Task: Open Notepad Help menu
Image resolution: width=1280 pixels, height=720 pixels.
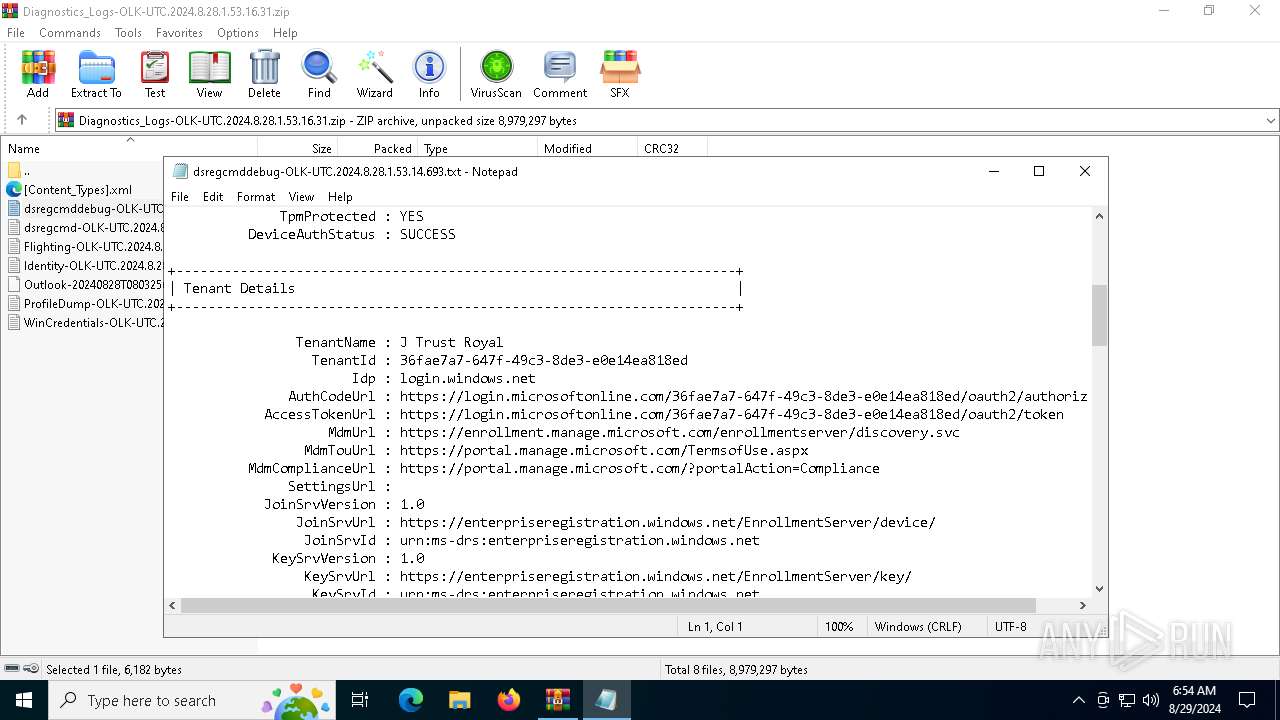Action: [x=340, y=197]
